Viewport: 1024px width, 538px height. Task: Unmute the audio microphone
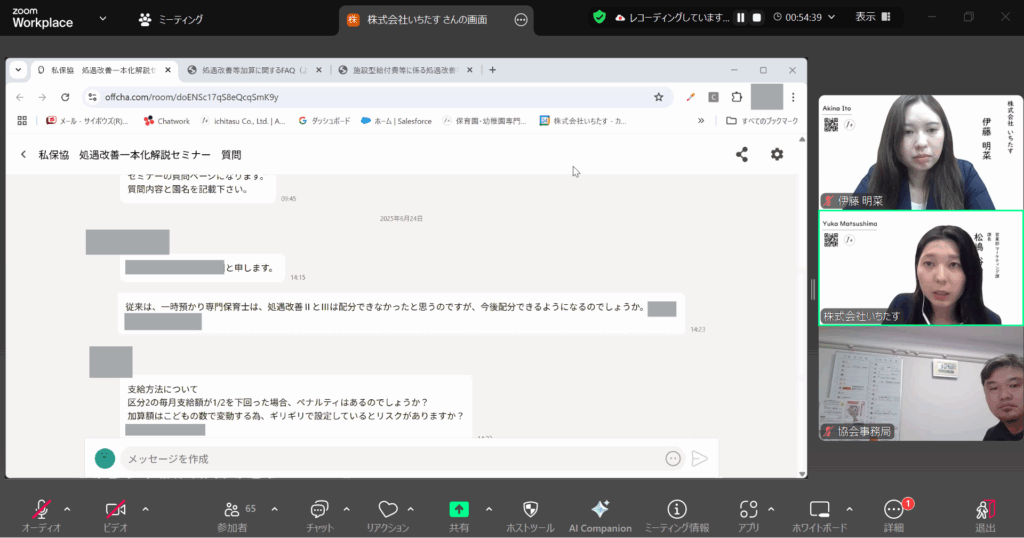(x=41, y=510)
